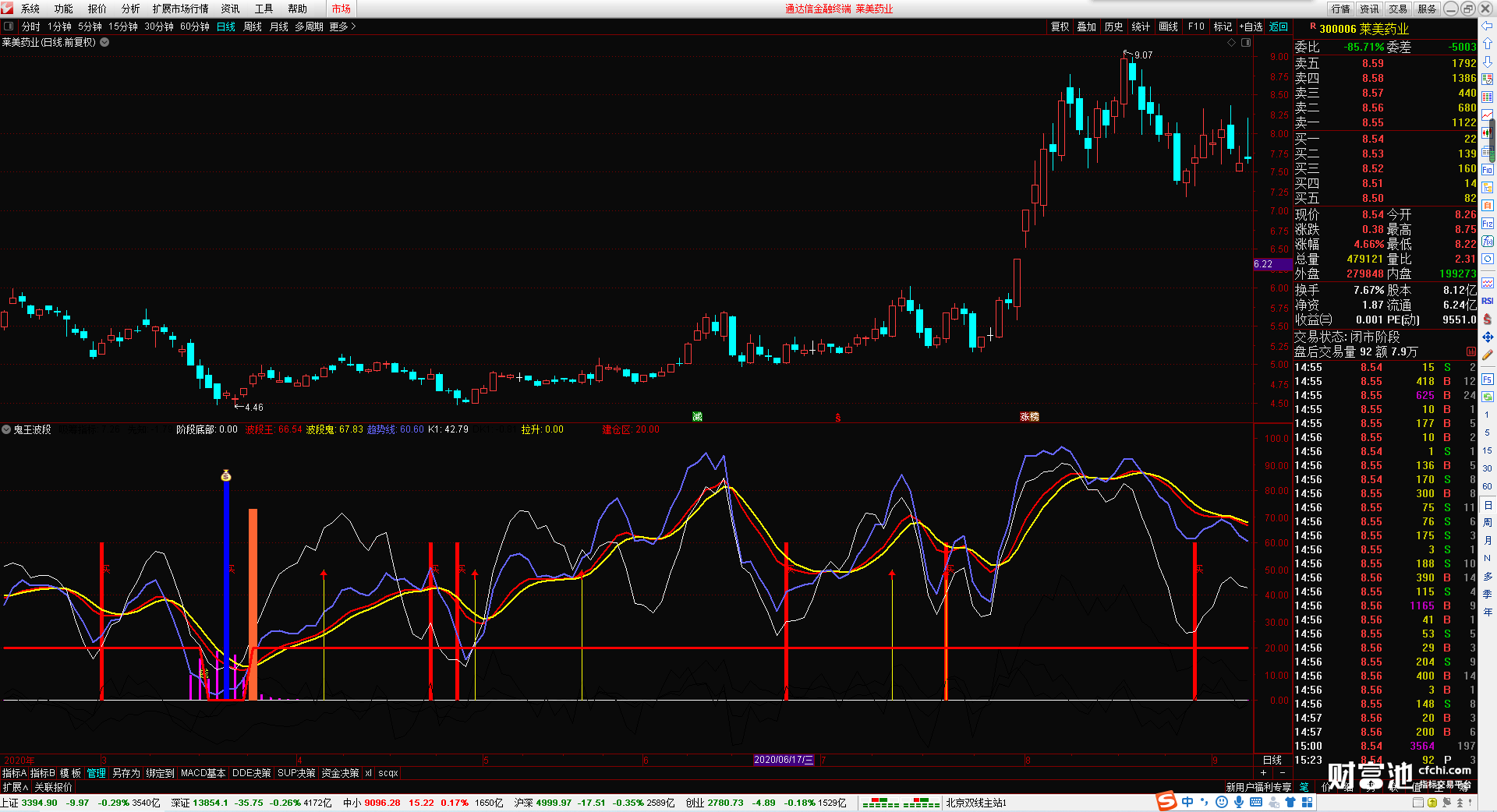This screenshot has width=1497, height=812.
Task: Switch to the 日线 period tab
Action: coord(226,26)
